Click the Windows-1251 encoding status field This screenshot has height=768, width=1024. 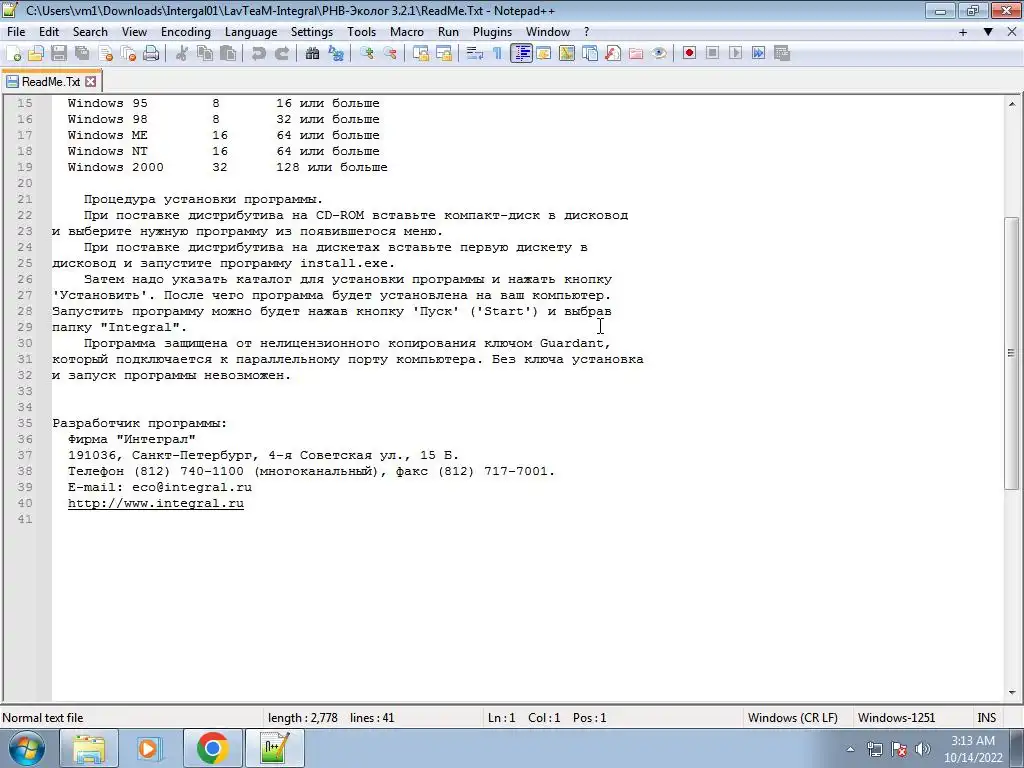point(896,718)
